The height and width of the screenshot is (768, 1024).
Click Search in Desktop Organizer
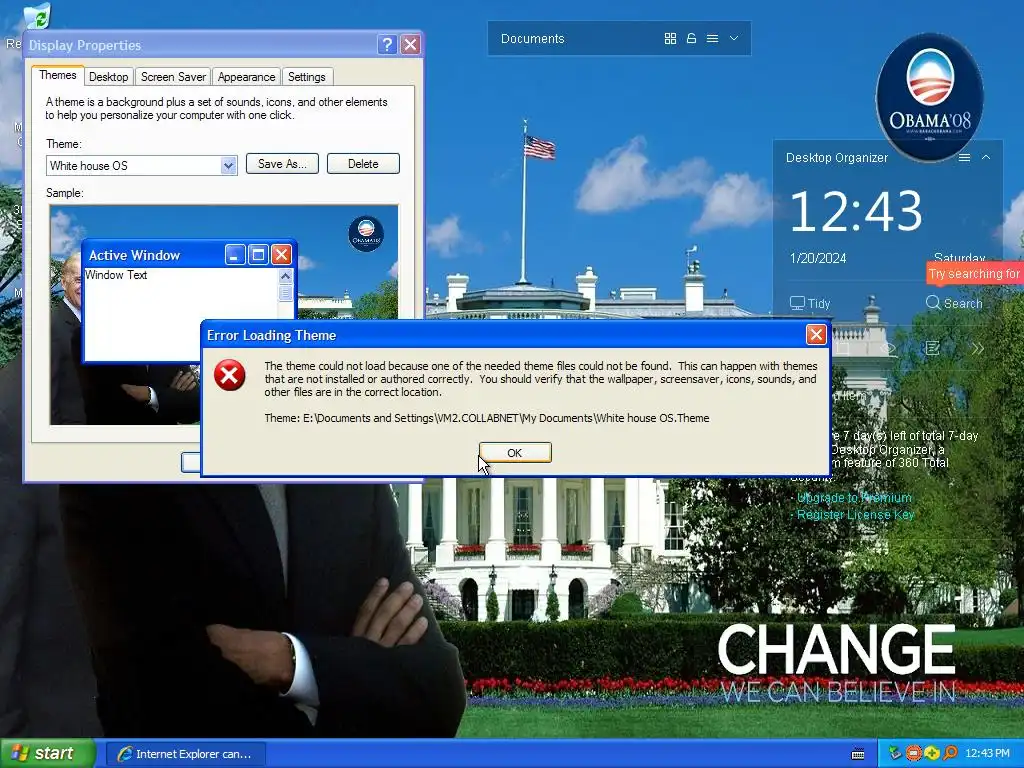[954, 303]
